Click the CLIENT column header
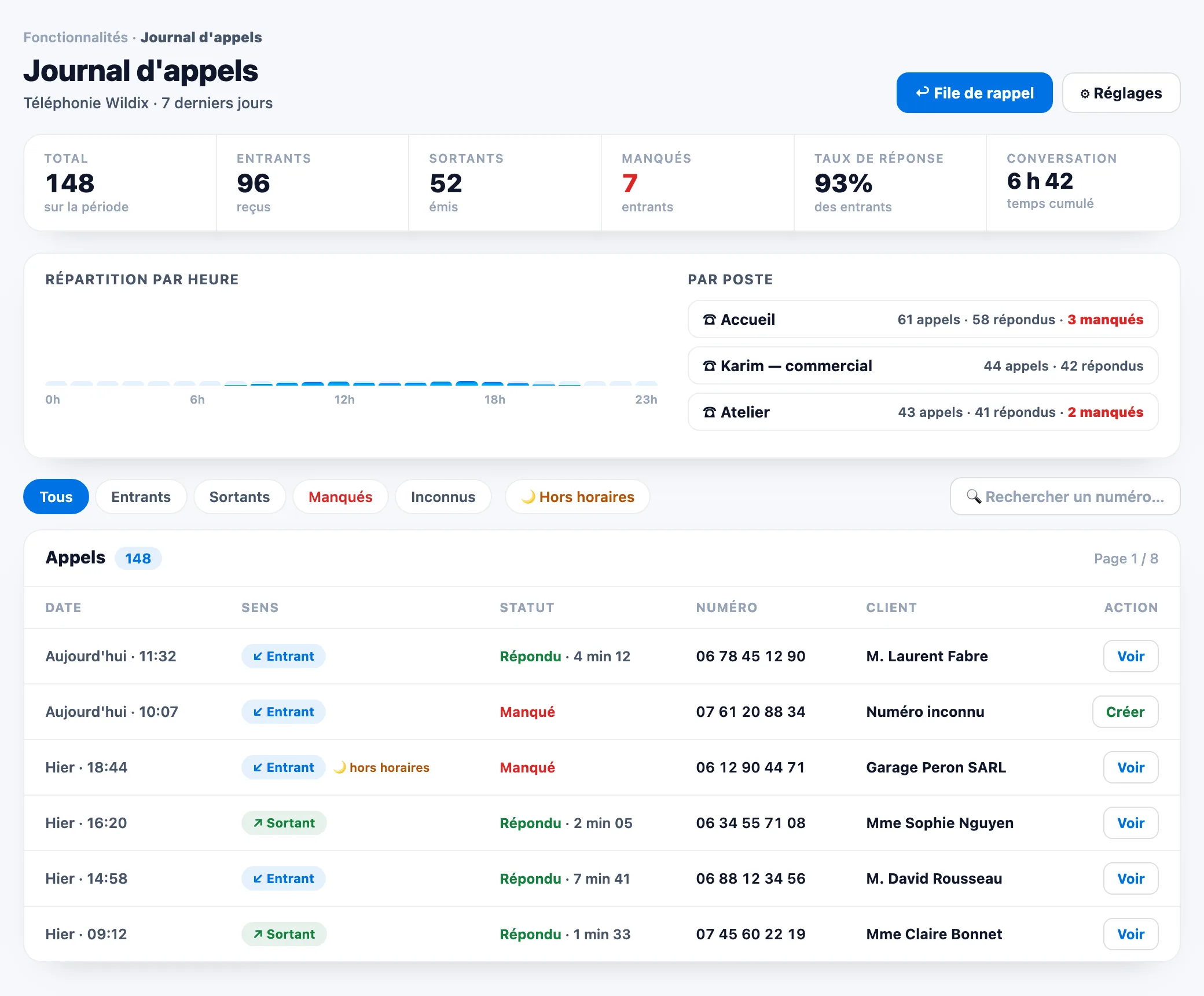The height and width of the screenshot is (996, 1204). coord(891,607)
